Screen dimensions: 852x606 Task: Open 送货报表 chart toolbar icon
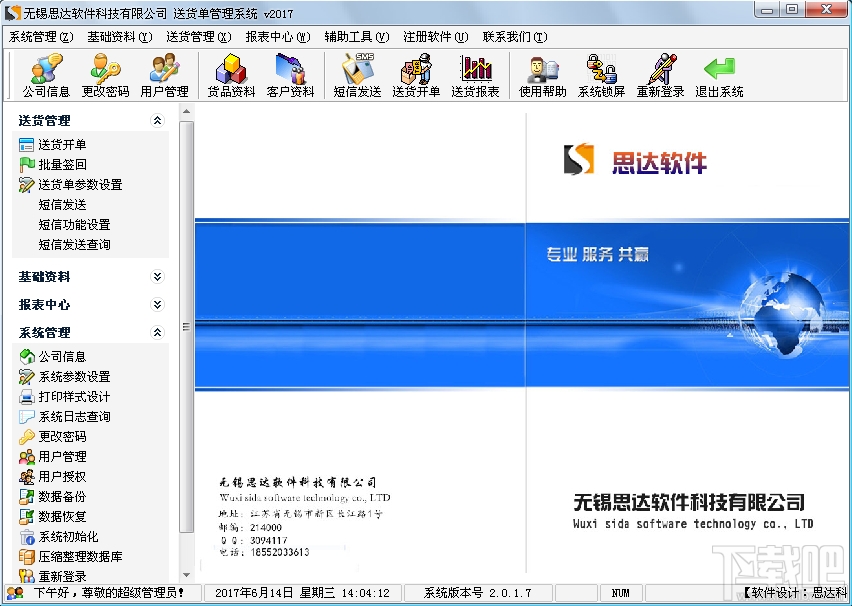pos(475,76)
